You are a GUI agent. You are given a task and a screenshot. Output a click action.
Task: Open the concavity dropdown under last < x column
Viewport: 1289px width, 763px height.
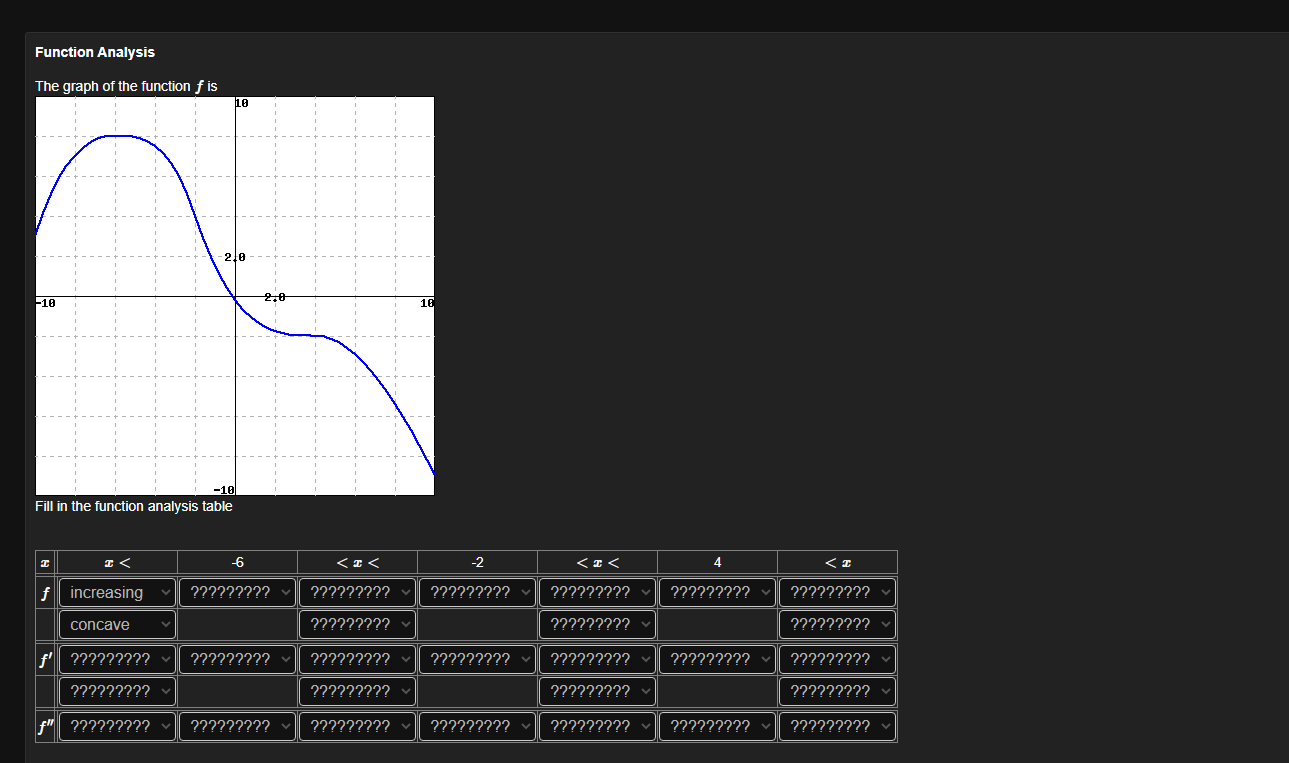click(837, 624)
